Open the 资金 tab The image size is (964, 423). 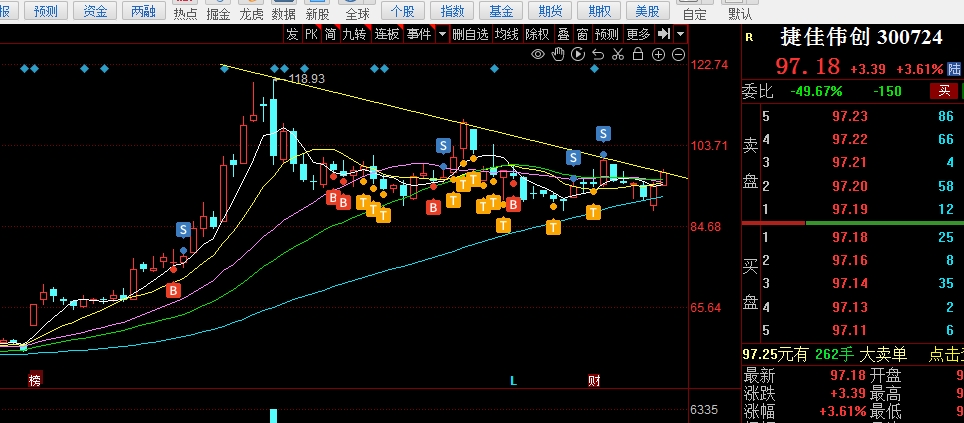click(x=95, y=10)
